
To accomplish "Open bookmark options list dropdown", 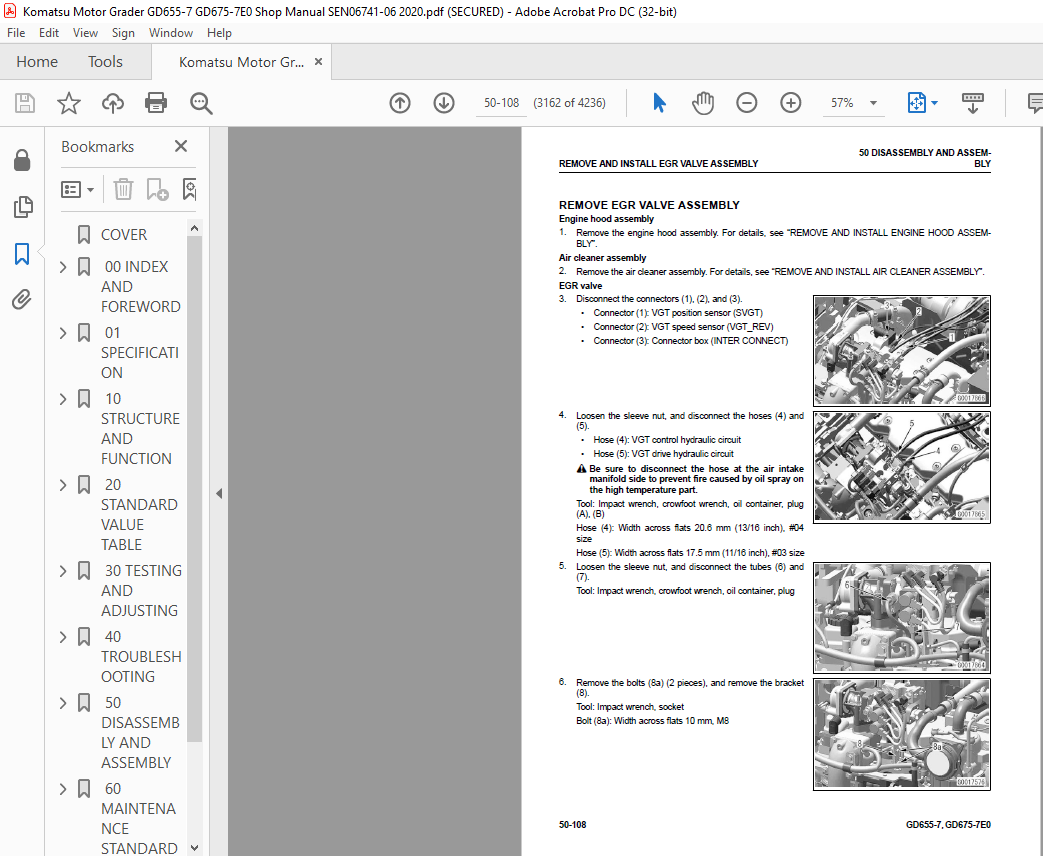I will 78,190.
